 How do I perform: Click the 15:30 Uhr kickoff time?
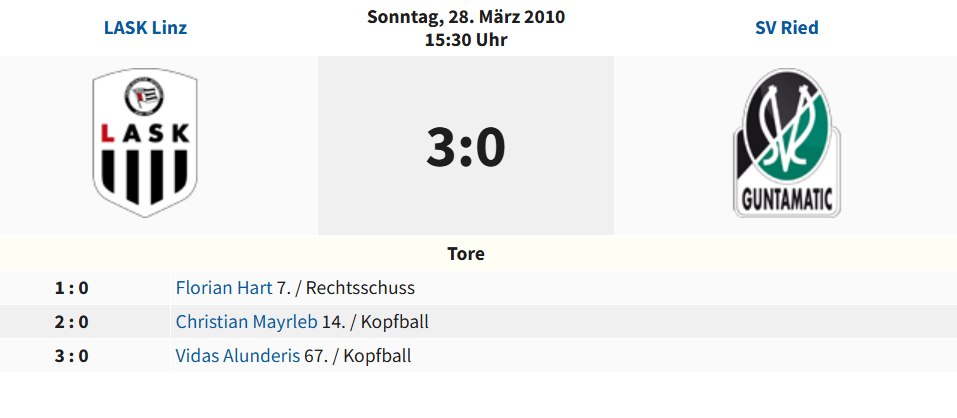pos(466,40)
